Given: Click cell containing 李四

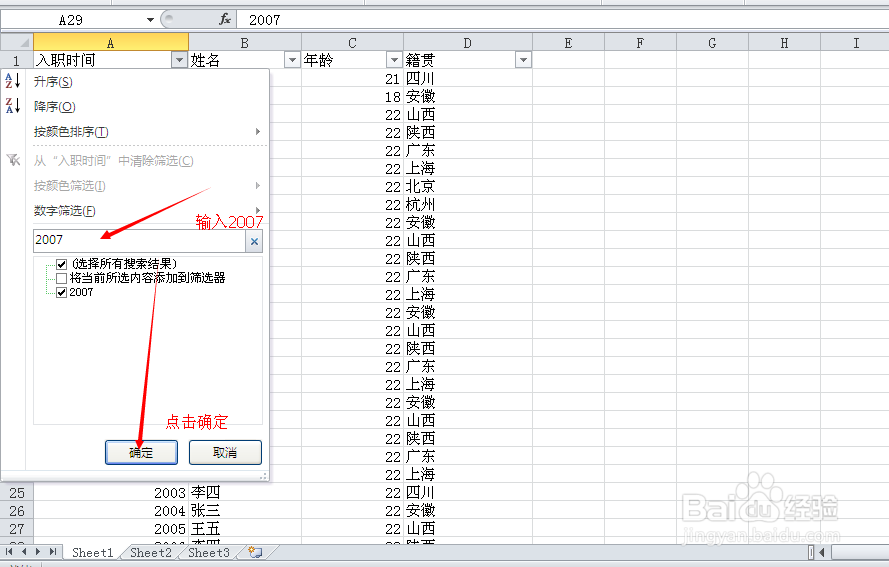Looking at the screenshot, I should coord(244,493).
